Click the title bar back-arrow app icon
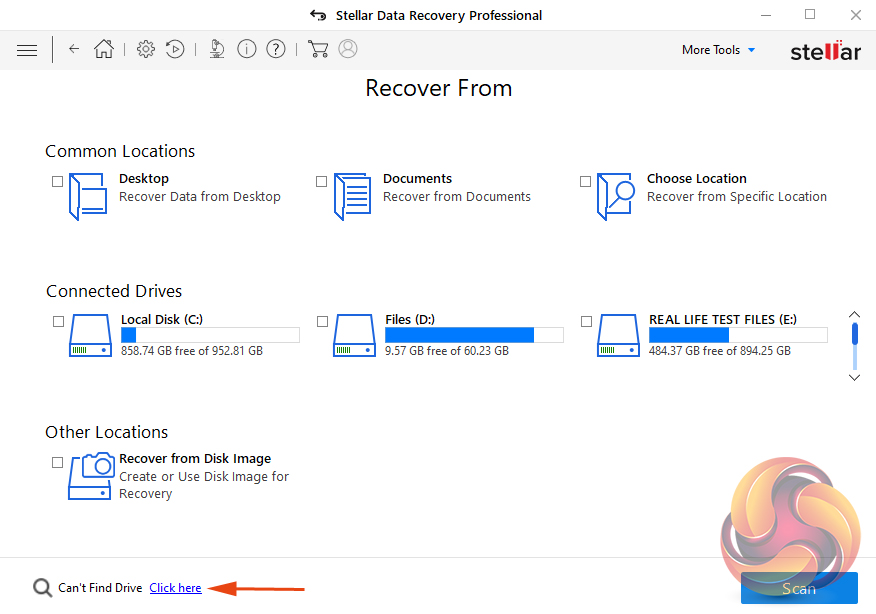Screen dimensions: 876x614 pyautogui.click(x=318, y=15)
